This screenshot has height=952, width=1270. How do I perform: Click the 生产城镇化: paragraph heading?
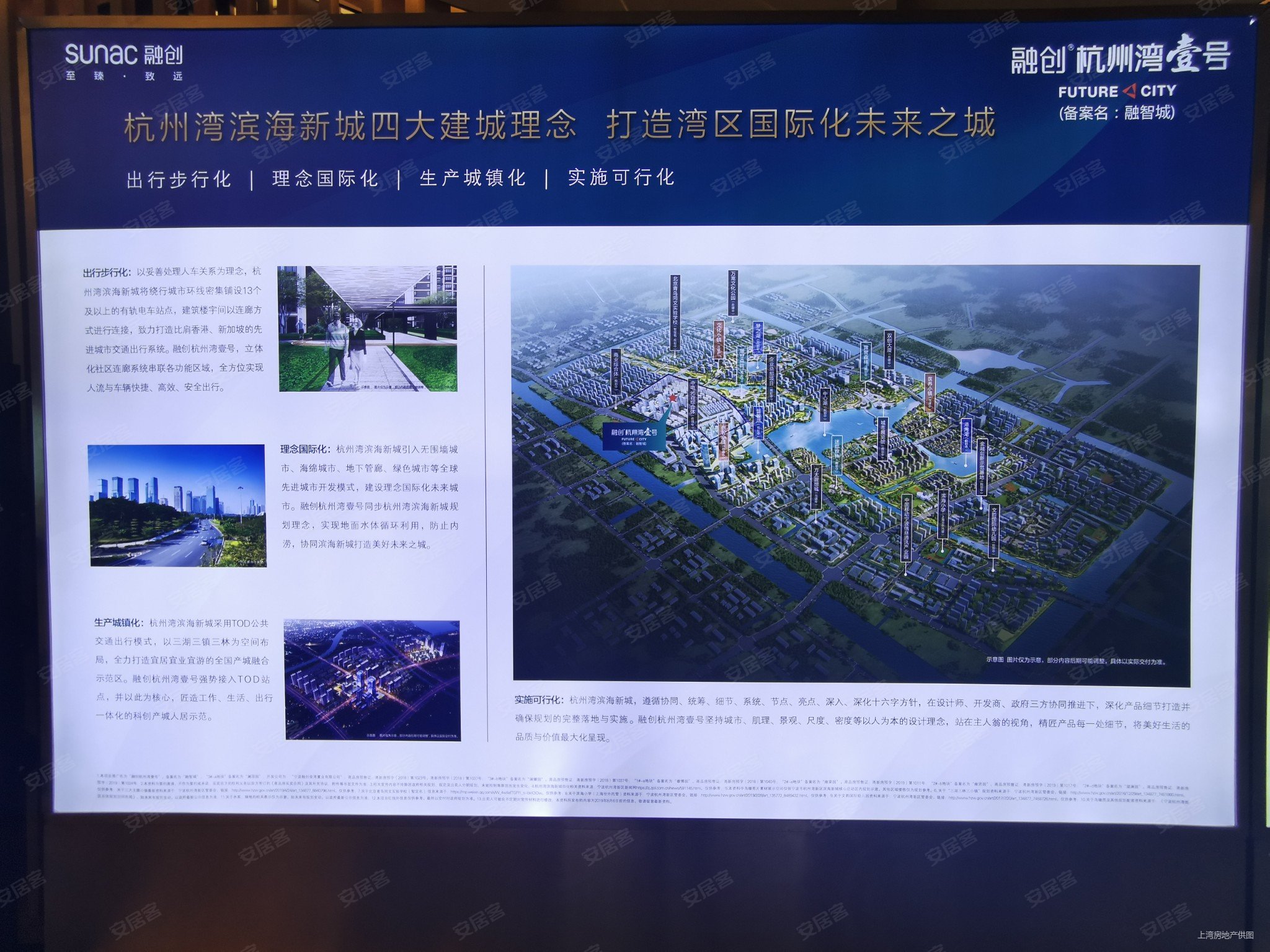click(x=118, y=623)
